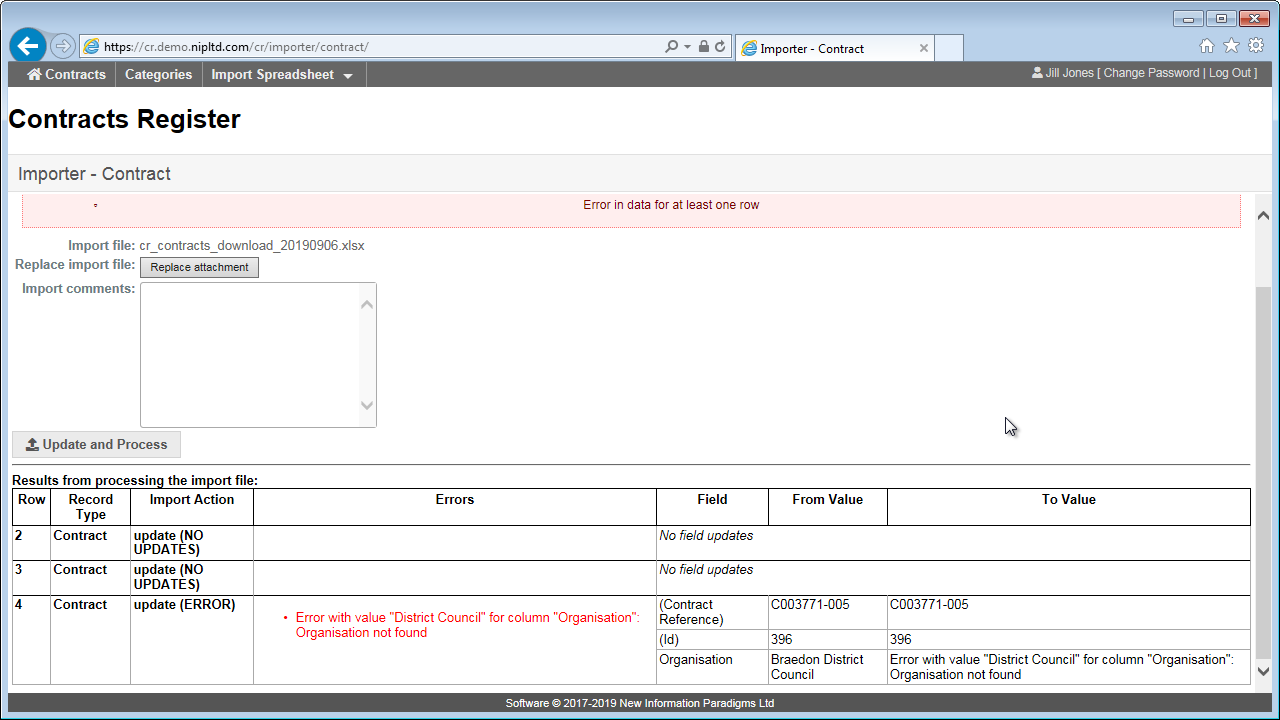
Task: Click the address bar search magnifier icon
Action: pyautogui.click(x=672, y=47)
